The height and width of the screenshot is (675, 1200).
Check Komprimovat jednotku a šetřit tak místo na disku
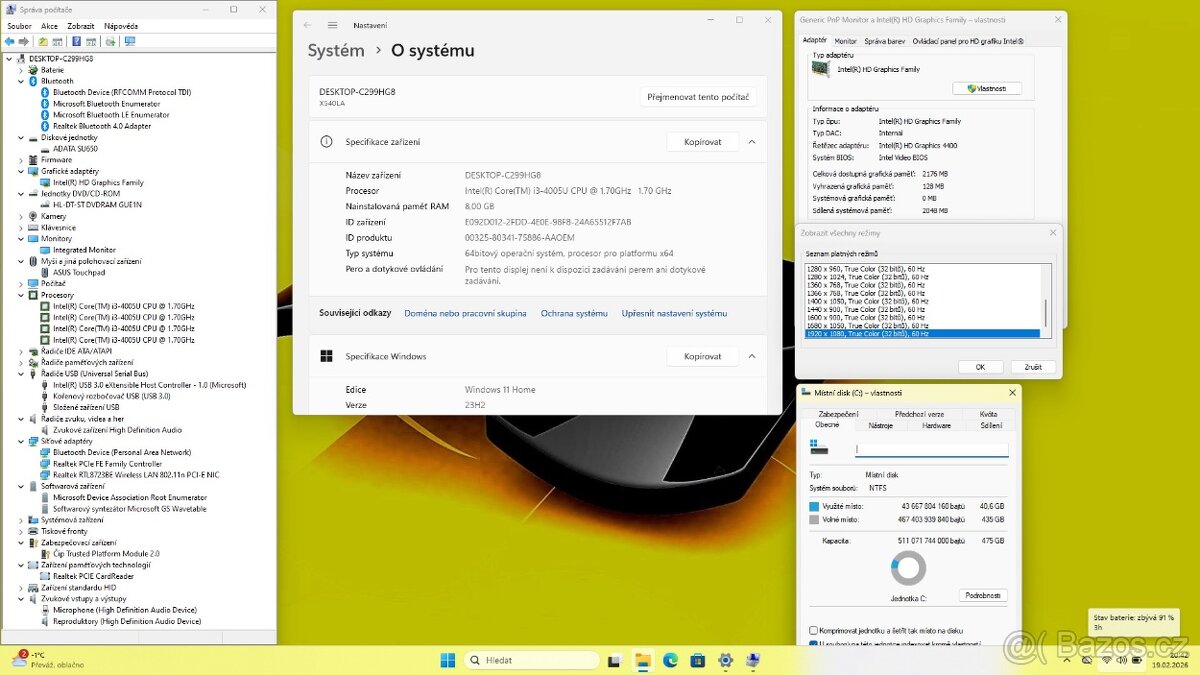(x=813, y=630)
